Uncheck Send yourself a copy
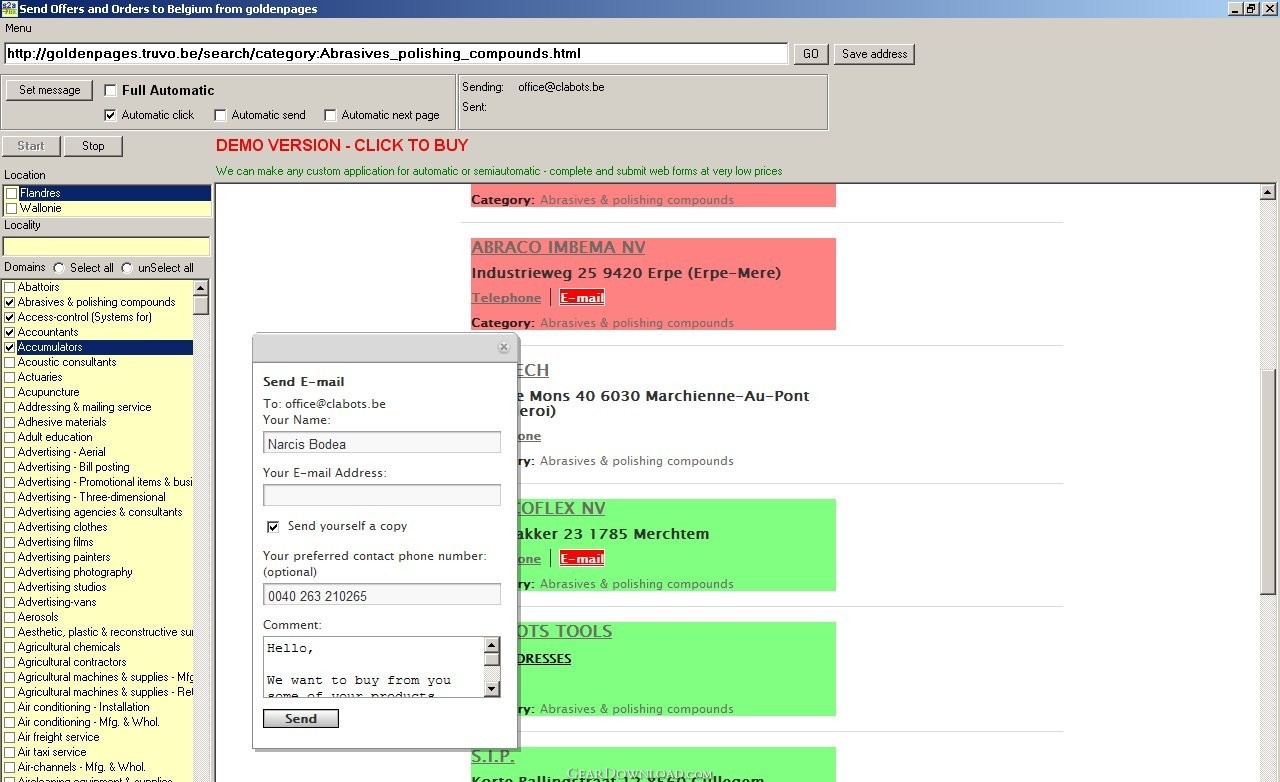This screenshot has width=1280, height=782. coord(273,526)
